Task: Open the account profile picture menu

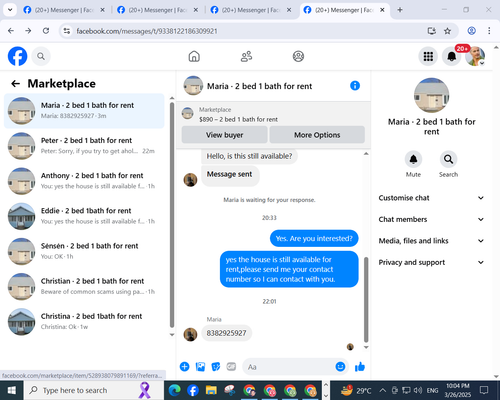Action: tap(475, 56)
